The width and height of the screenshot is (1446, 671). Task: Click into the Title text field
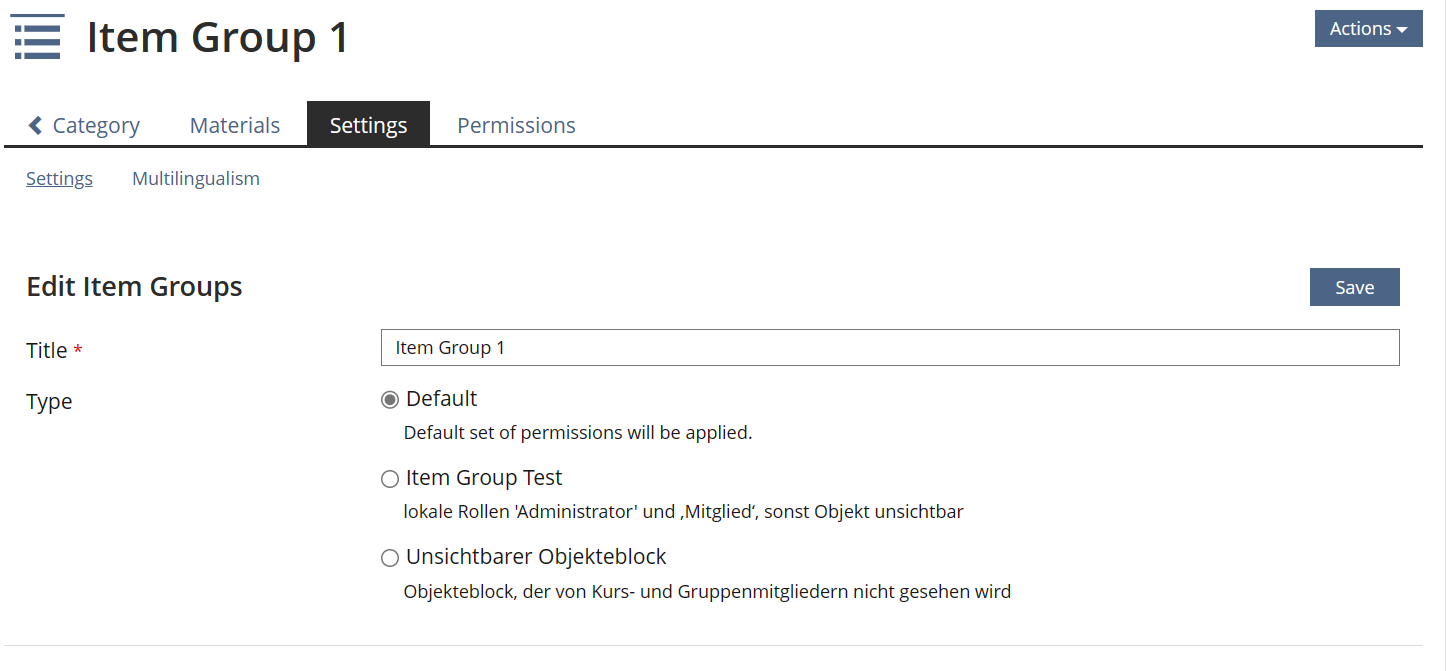[889, 348]
